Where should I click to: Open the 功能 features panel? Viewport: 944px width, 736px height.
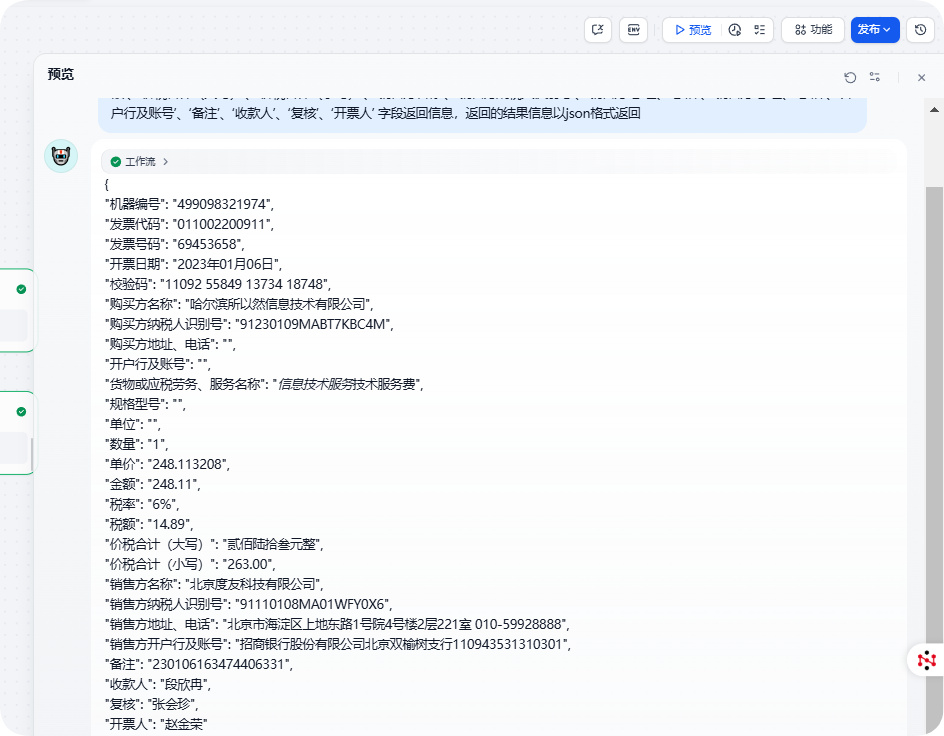[813, 29]
